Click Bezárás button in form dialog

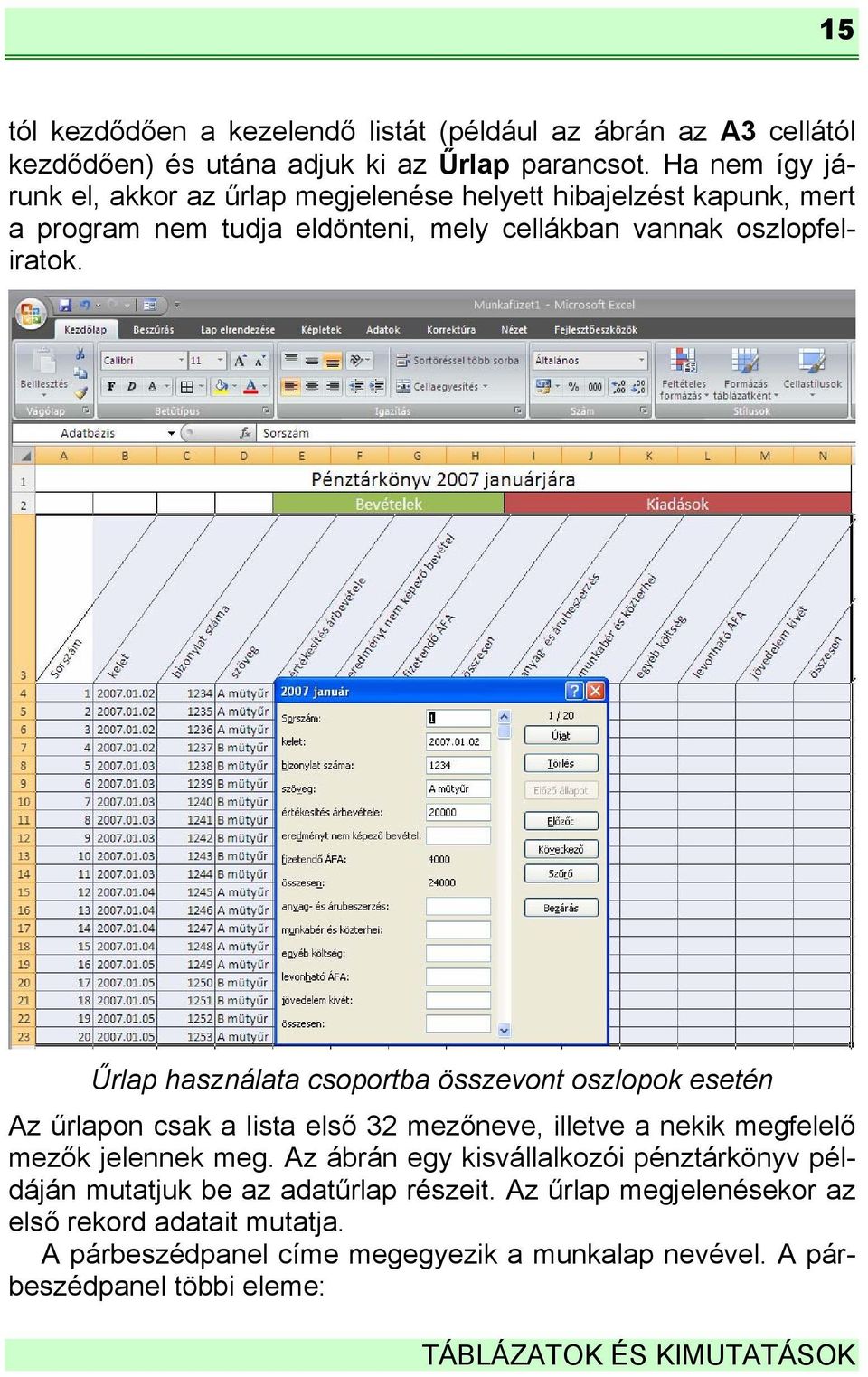561,909
